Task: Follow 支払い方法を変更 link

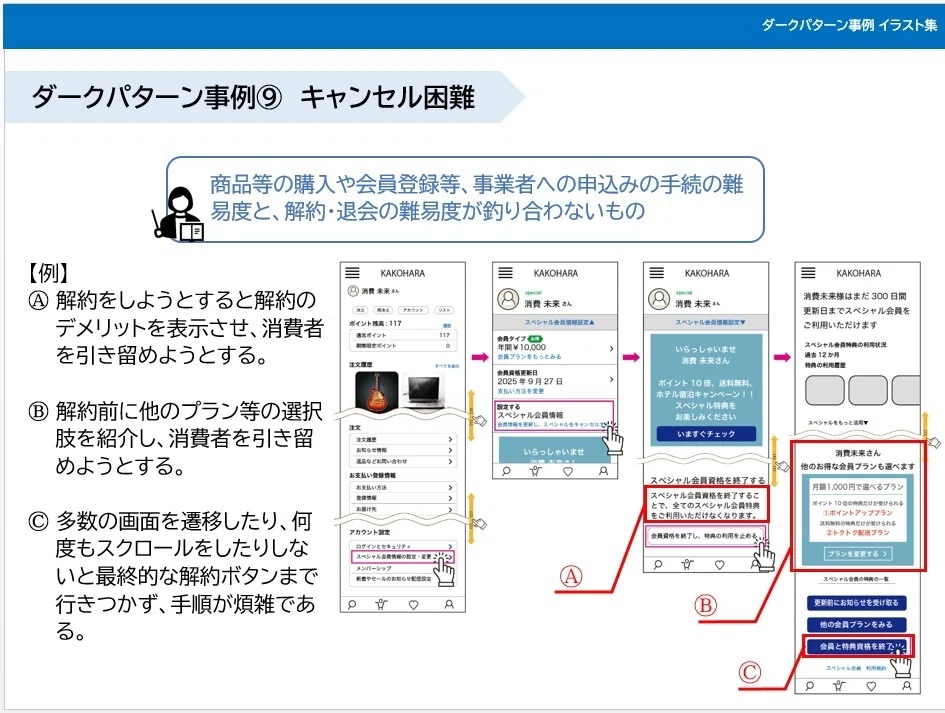Action: tap(521, 391)
